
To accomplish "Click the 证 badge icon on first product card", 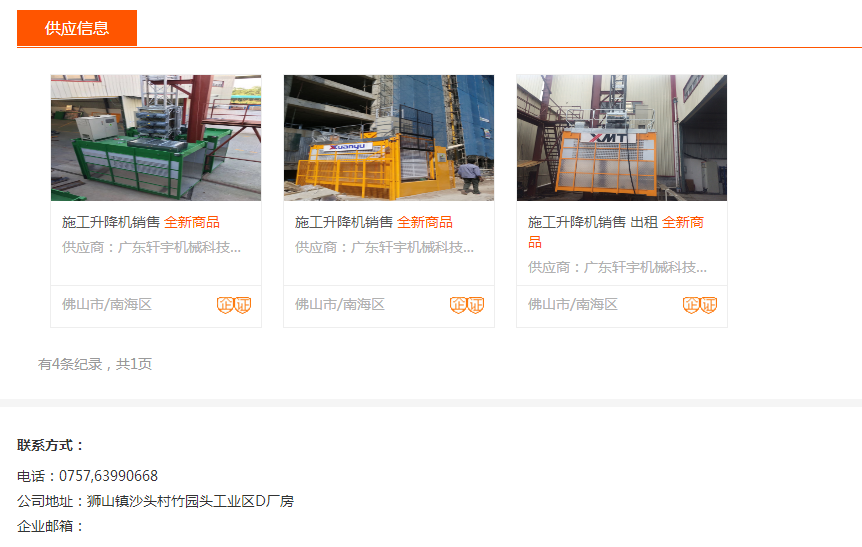I will click(x=243, y=305).
